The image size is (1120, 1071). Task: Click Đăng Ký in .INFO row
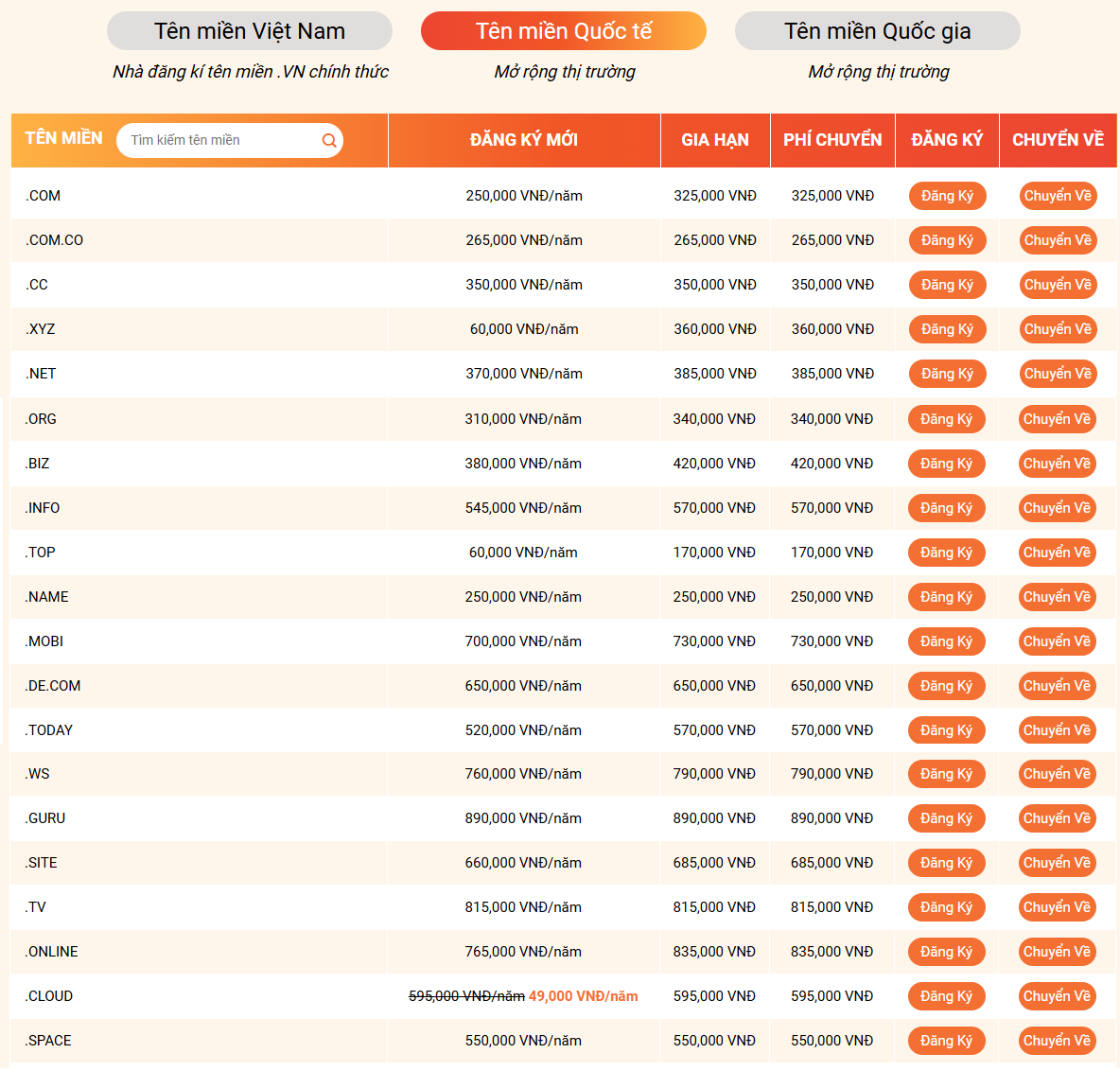947,508
